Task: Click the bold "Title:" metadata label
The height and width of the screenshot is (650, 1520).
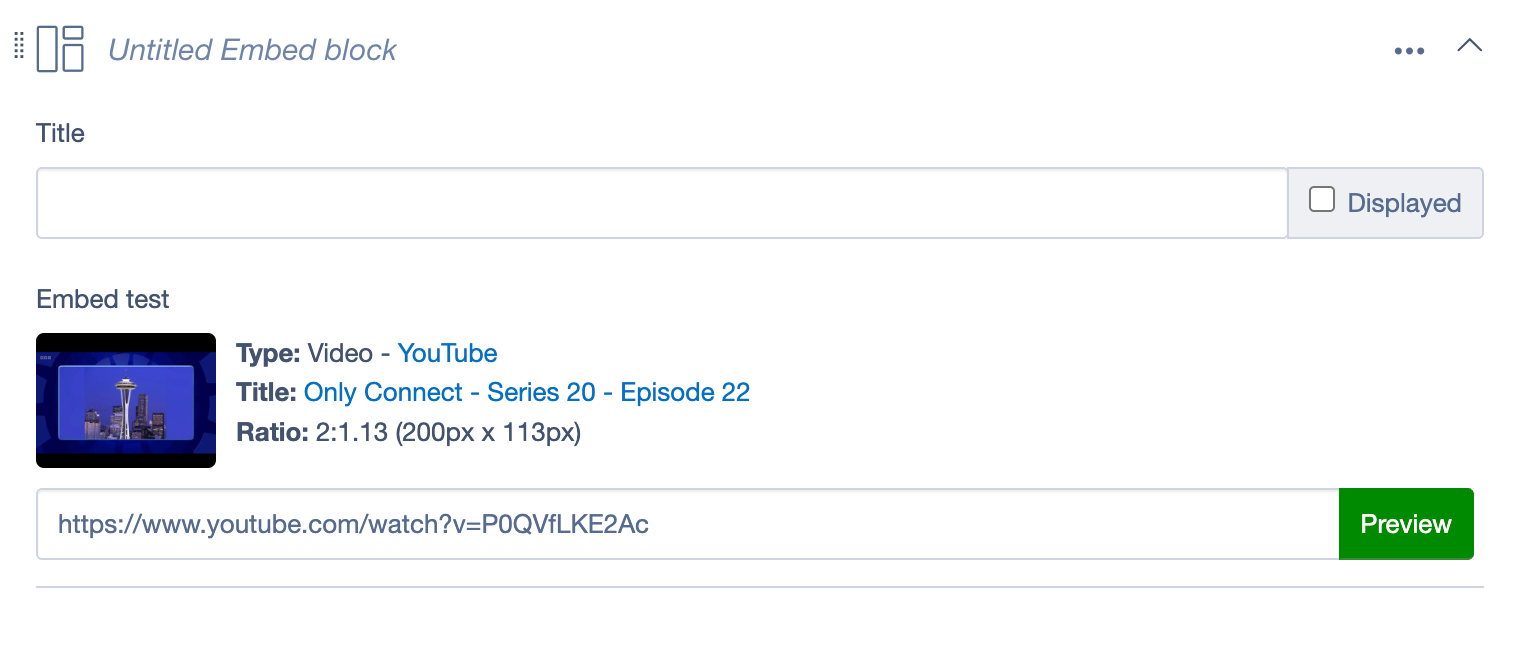Action: [266, 392]
